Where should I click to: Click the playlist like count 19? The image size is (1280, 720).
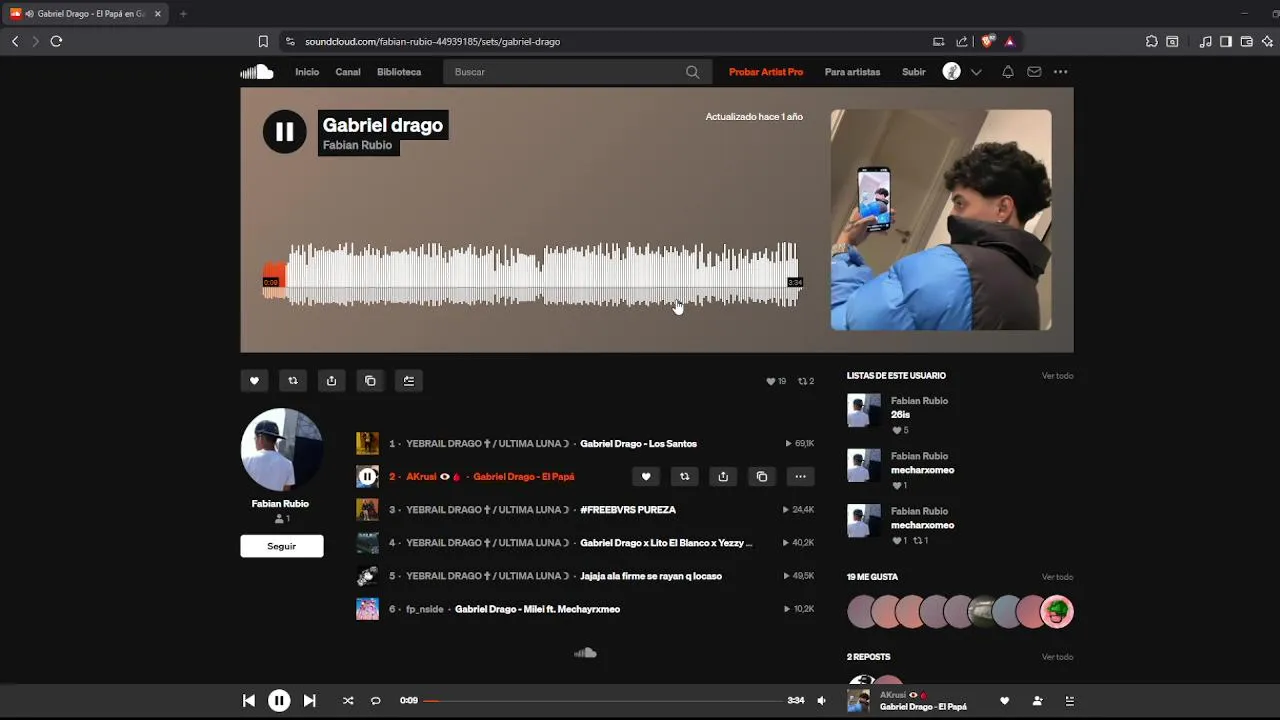(776, 381)
